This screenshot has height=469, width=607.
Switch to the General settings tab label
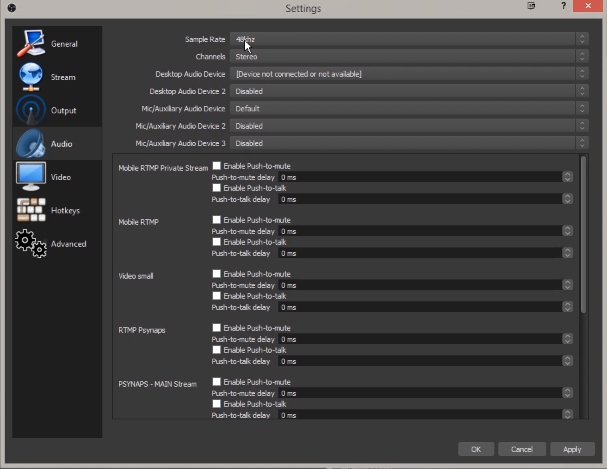(64, 44)
